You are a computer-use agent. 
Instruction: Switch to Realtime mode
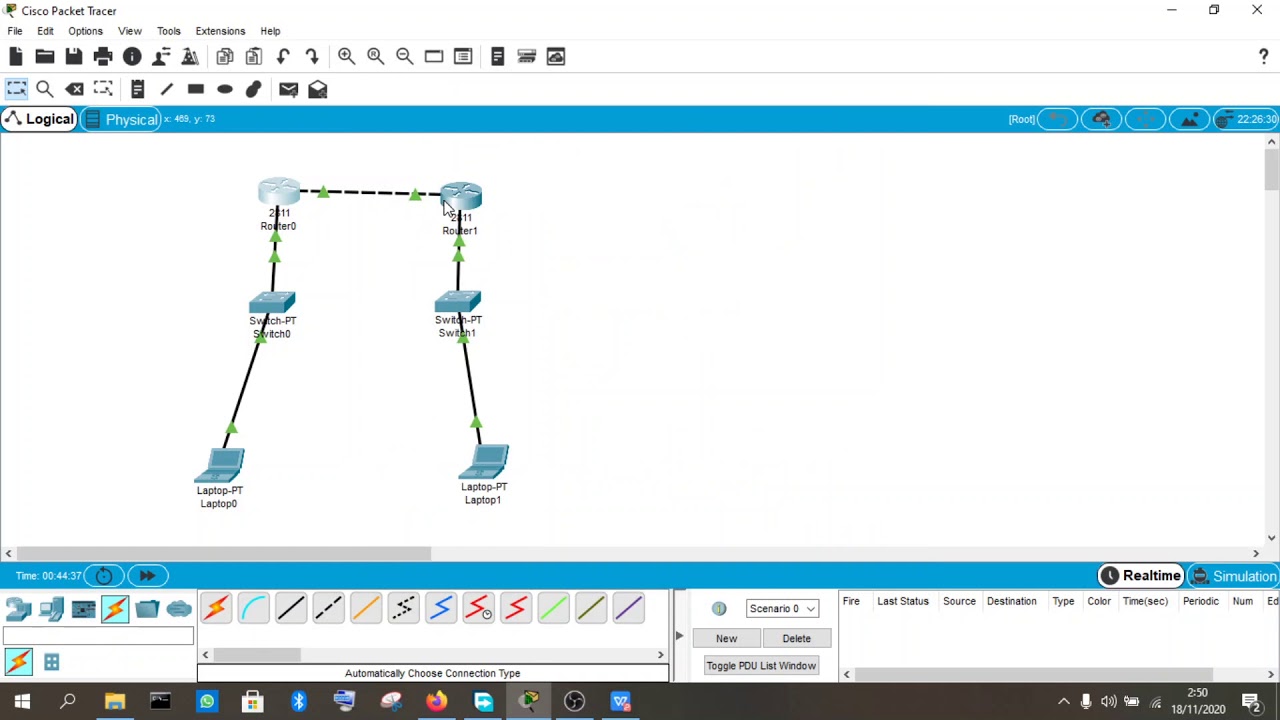[x=1141, y=576]
